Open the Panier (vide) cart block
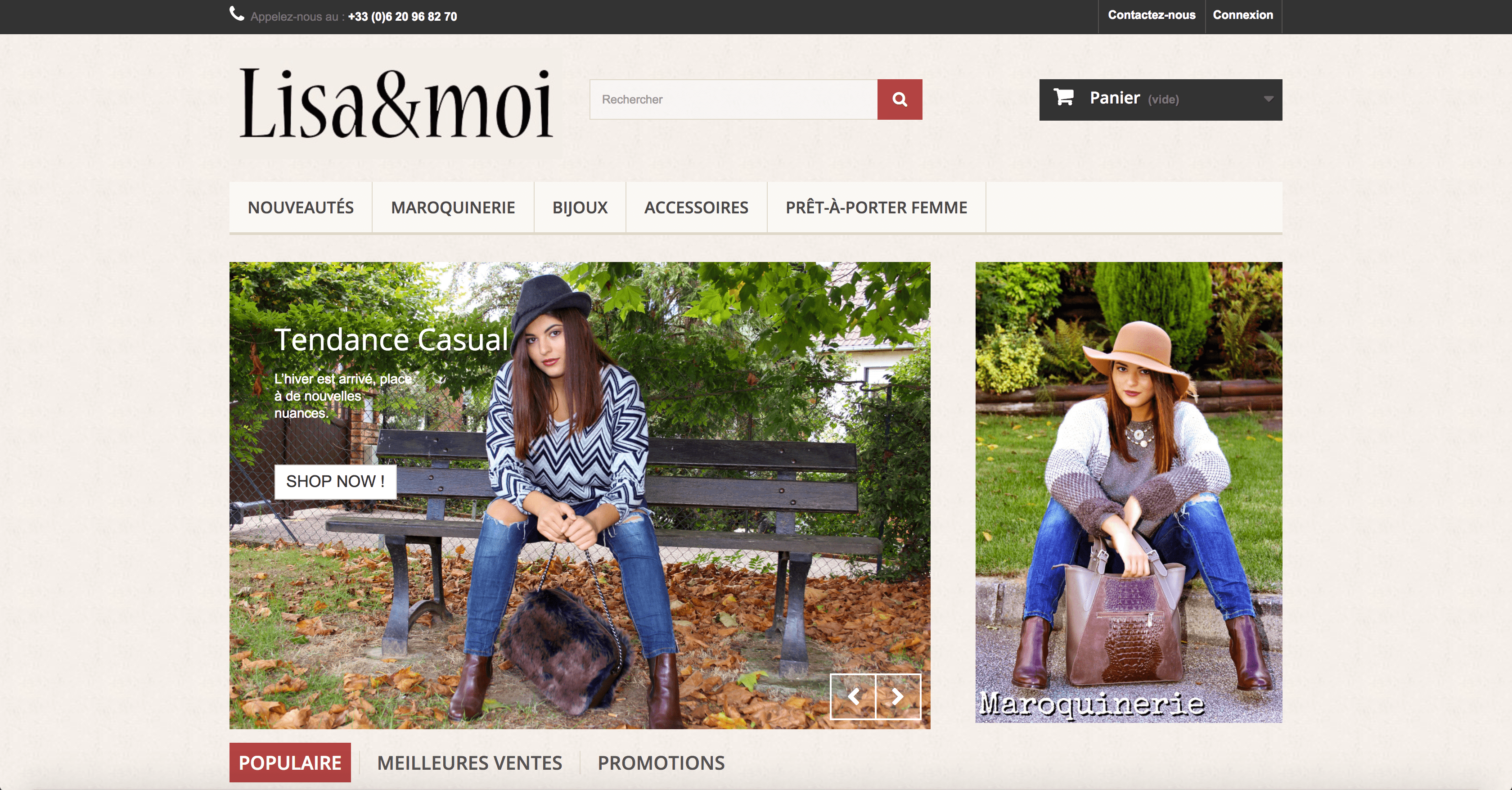The image size is (1512, 790). pos(1161,100)
